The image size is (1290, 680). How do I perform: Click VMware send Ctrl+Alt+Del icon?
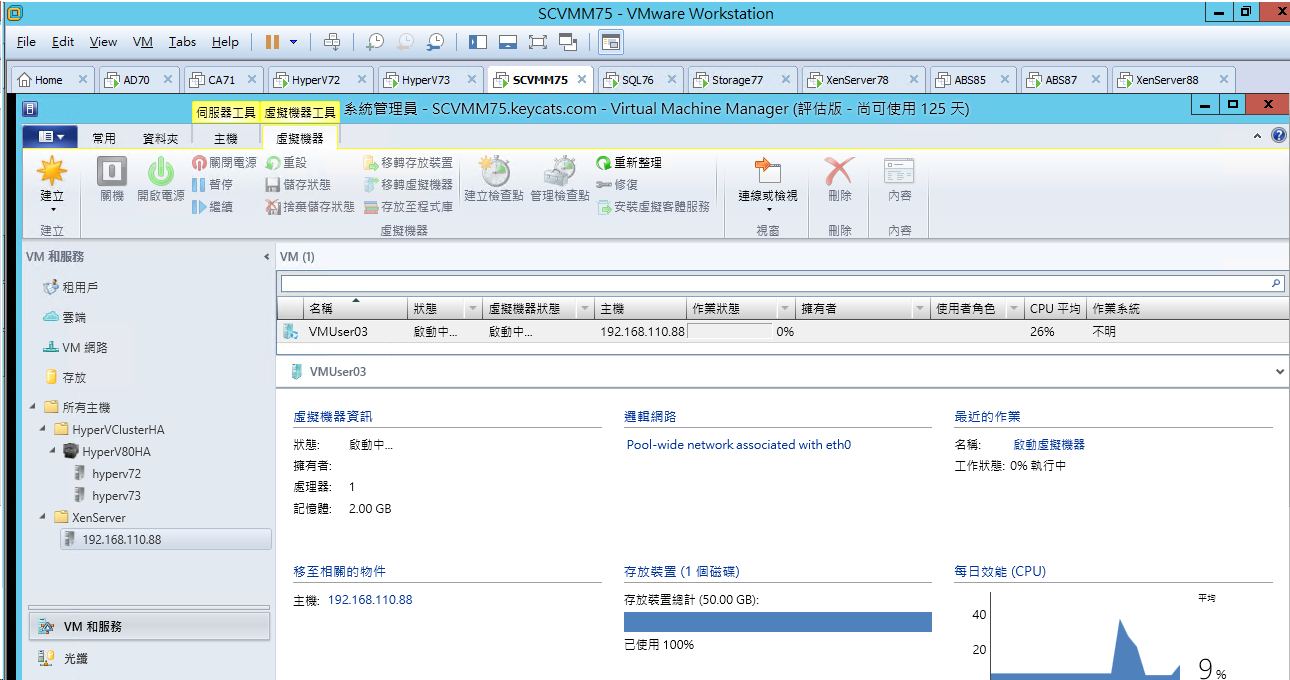[332, 42]
